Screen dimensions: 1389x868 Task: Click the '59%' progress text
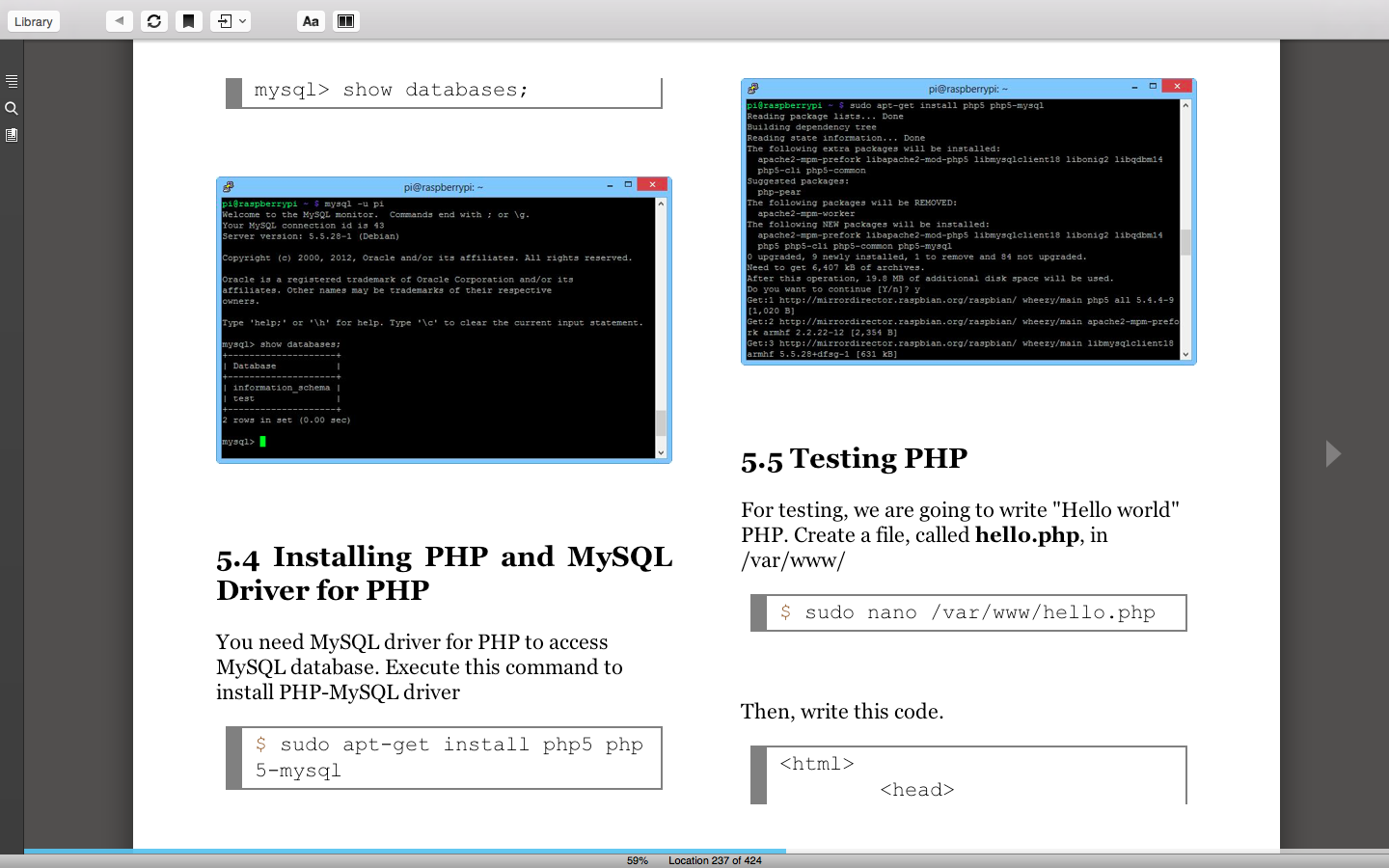point(638,860)
